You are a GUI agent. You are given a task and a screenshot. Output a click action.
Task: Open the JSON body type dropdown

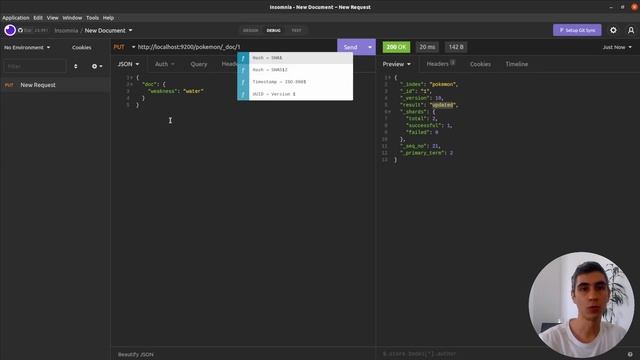[x=128, y=64]
